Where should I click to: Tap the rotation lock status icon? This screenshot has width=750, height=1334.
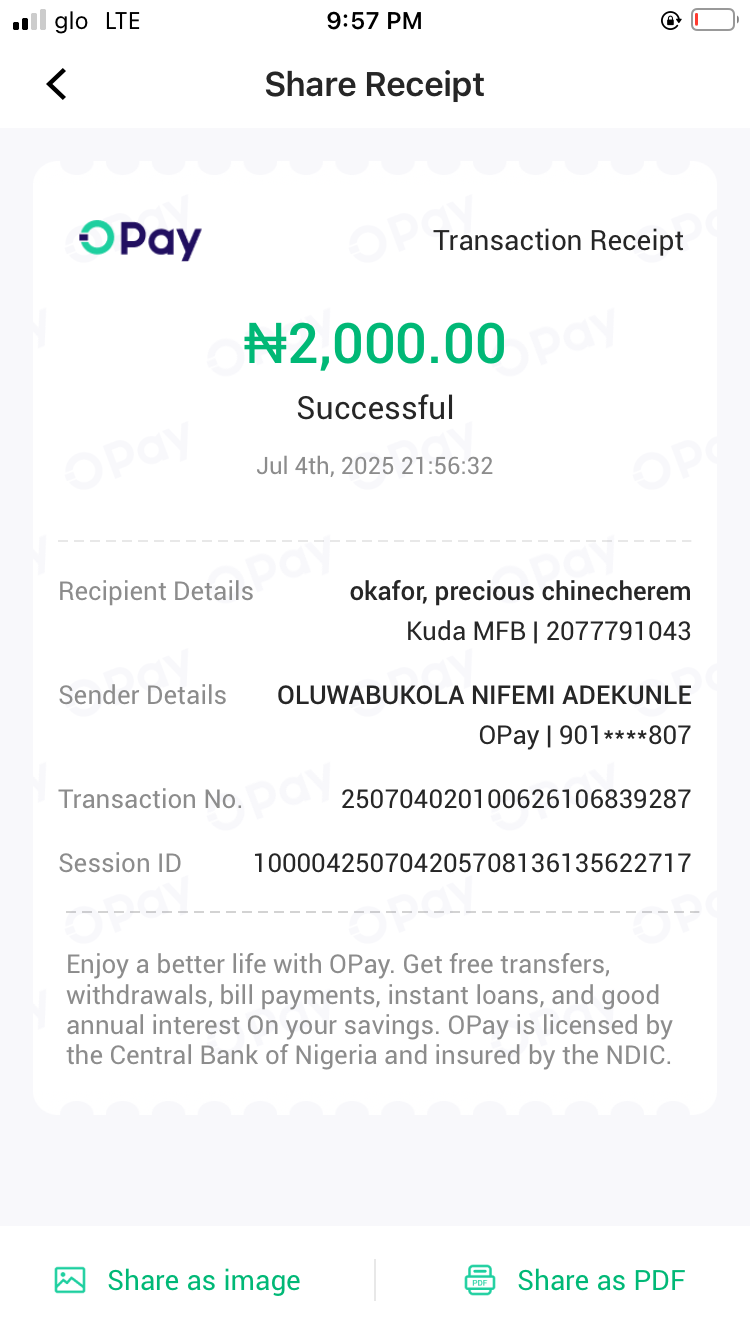point(671,21)
